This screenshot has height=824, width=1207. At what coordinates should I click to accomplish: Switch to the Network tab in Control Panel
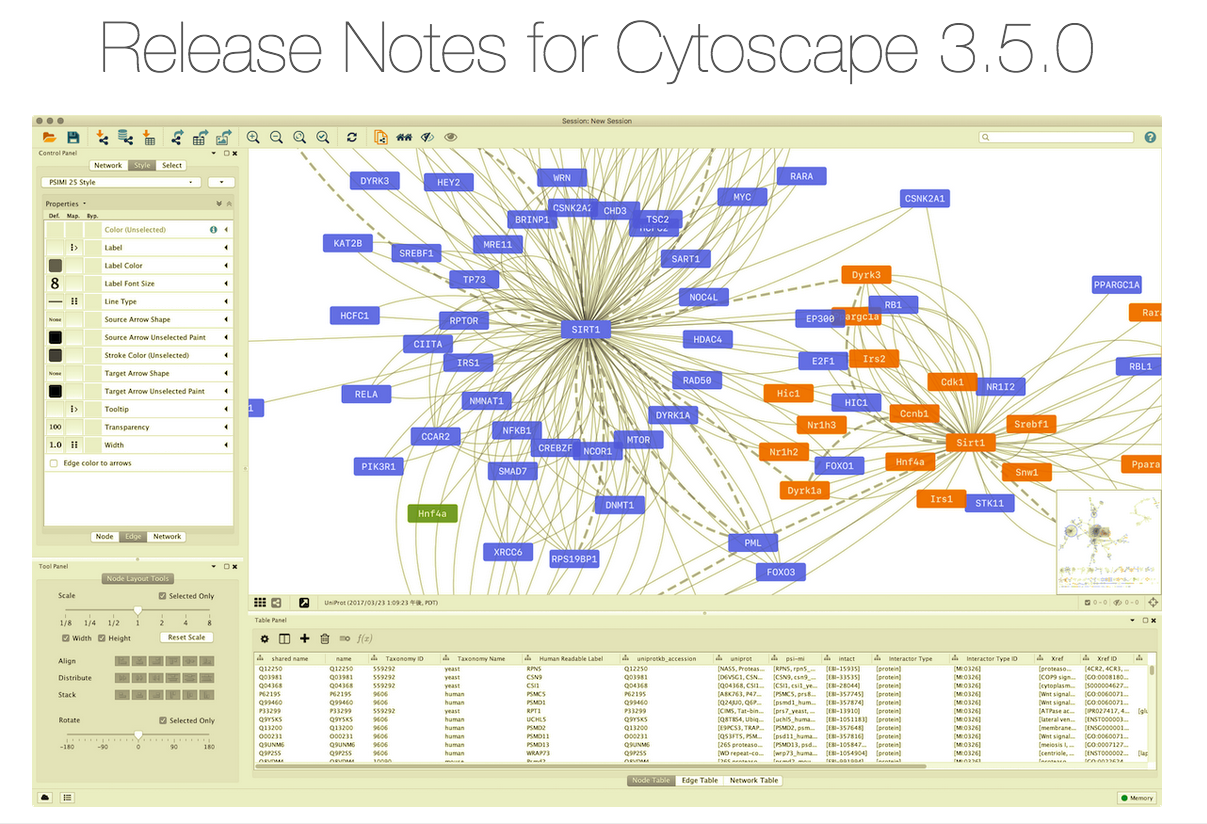[x=108, y=165]
